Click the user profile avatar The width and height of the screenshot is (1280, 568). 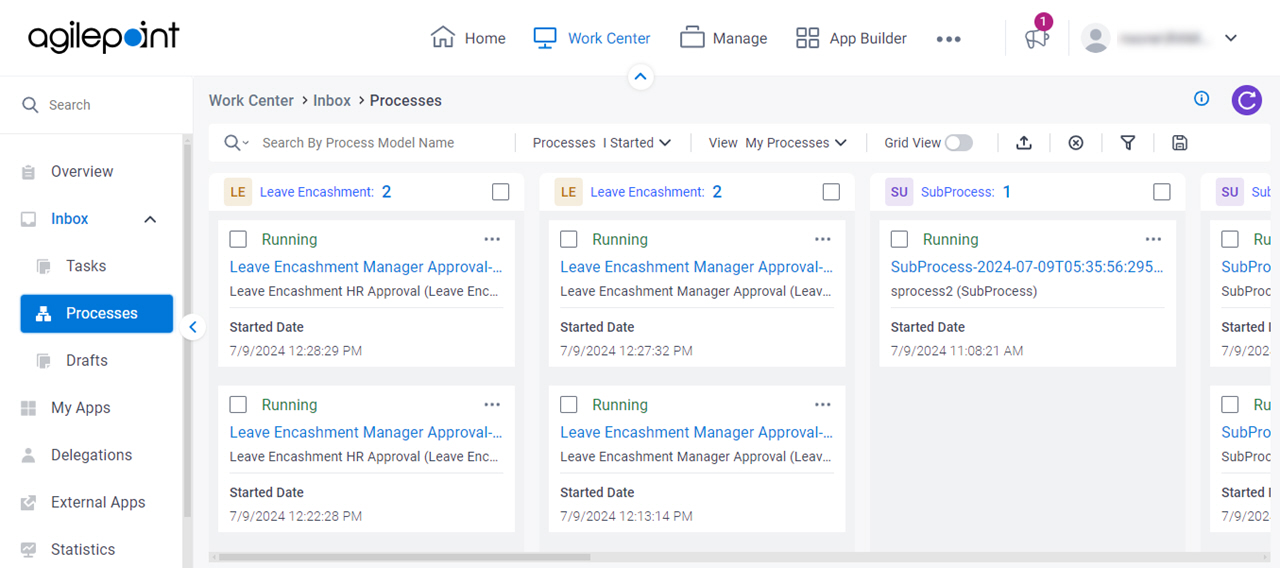(x=1097, y=38)
